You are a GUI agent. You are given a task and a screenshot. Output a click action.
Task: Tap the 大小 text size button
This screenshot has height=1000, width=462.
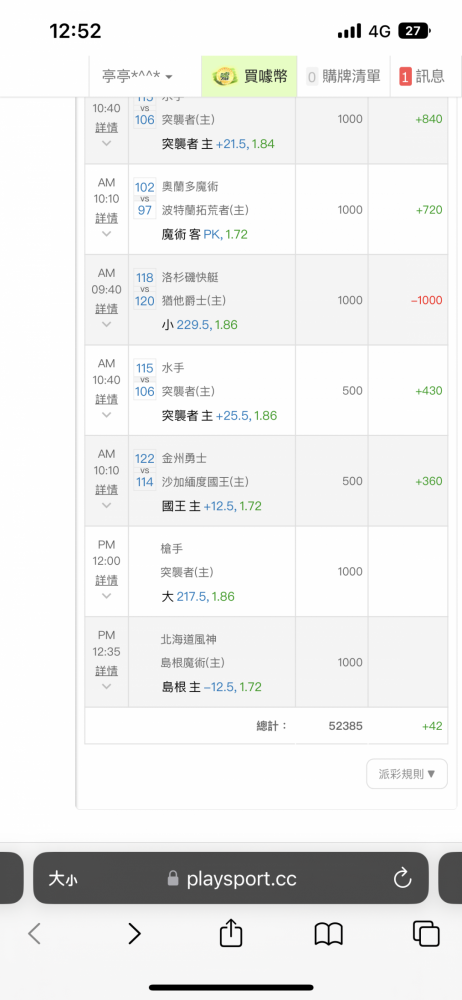pos(63,879)
